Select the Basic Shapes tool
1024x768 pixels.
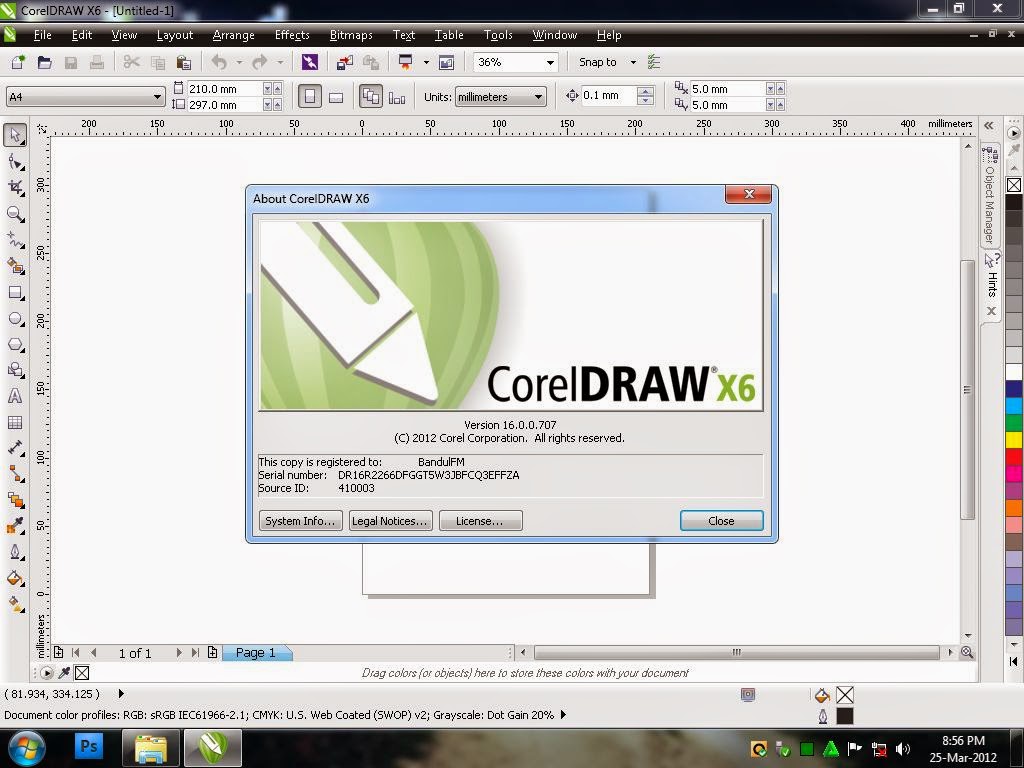15,370
